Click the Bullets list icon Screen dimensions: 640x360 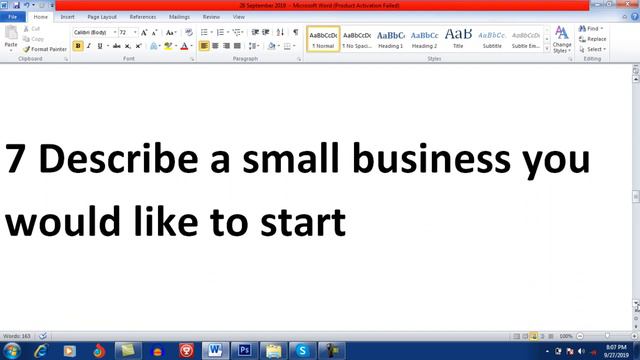[204, 32]
